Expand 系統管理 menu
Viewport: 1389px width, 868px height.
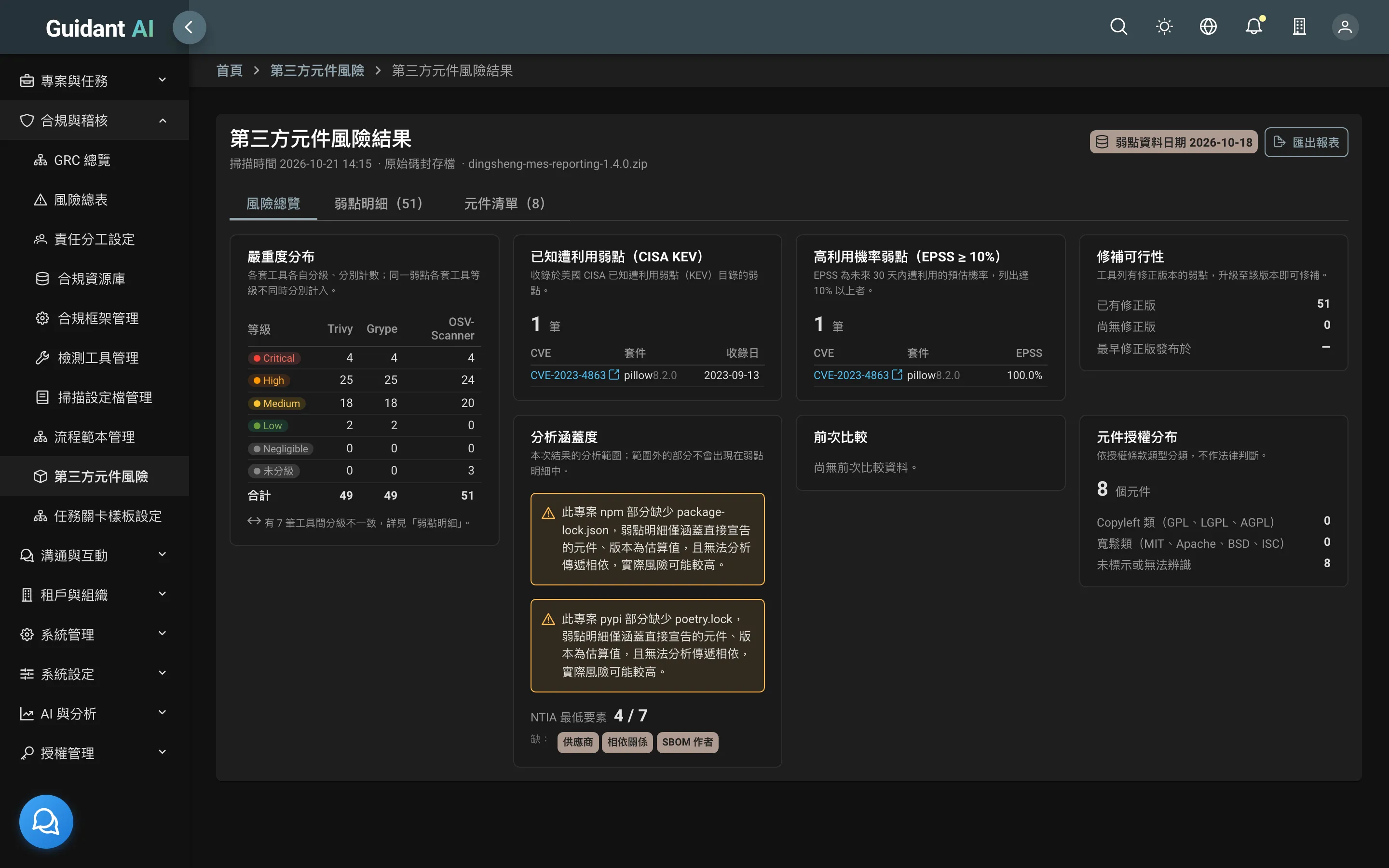click(95, 635)
